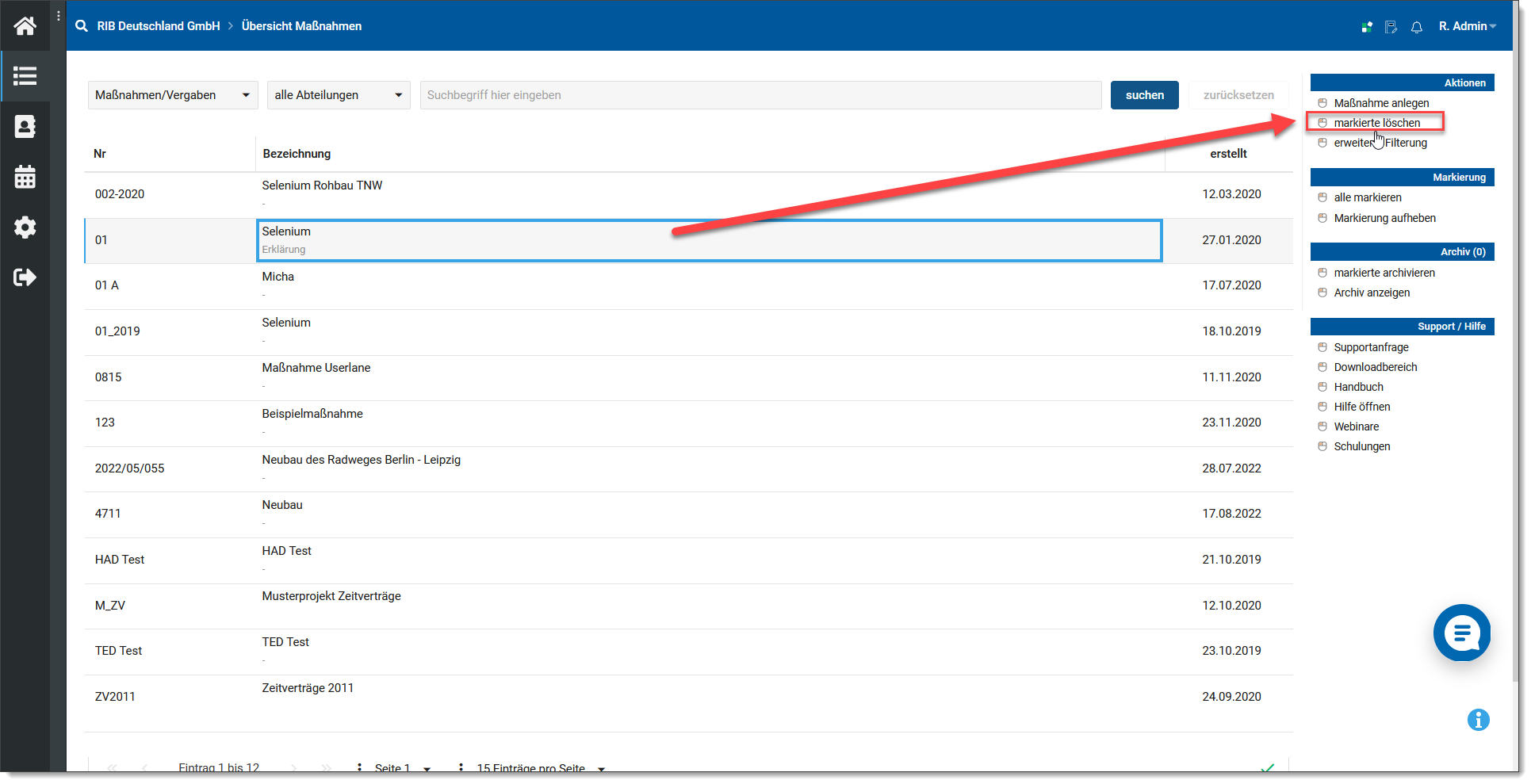
Task: Open the notebook edit icon in header
Action: [1391, 27]
